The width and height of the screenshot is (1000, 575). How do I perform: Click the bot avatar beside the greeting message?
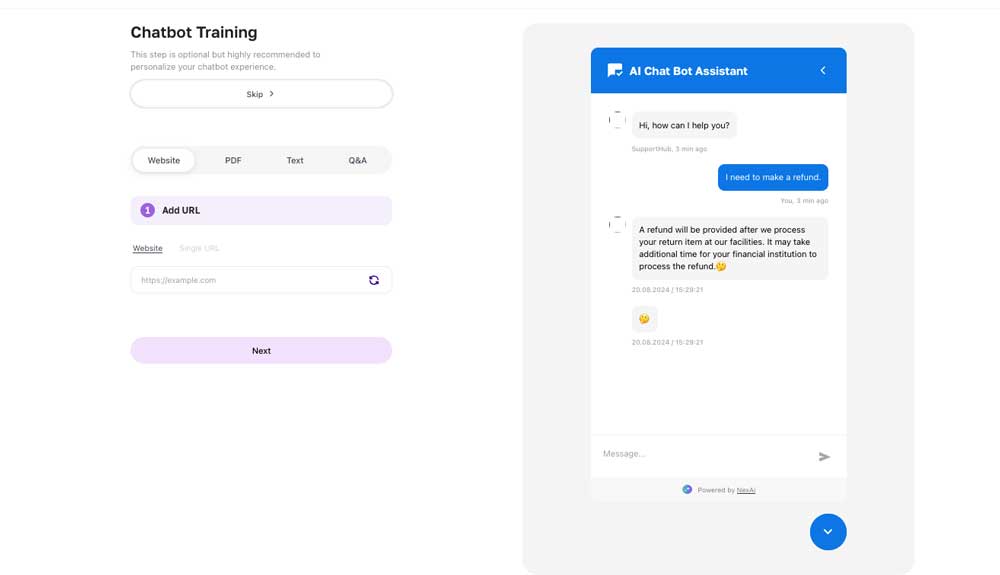[x=617, y=120]
